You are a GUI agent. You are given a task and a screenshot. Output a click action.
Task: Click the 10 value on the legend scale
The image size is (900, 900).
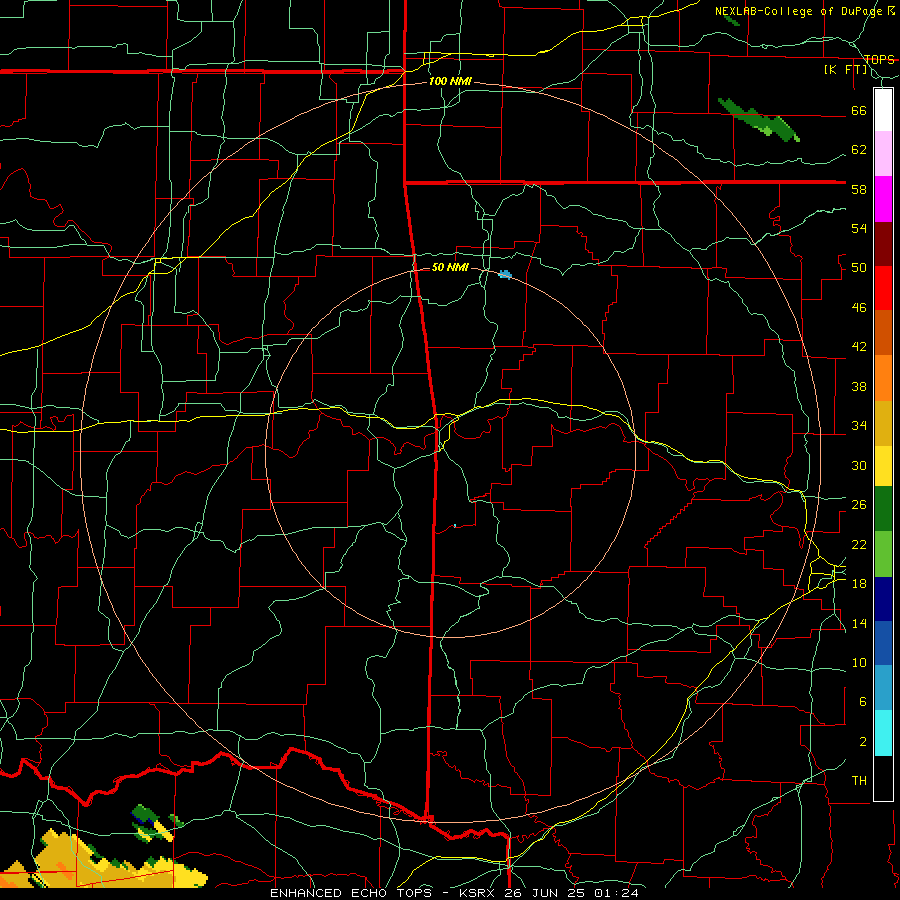coord(859,662)
